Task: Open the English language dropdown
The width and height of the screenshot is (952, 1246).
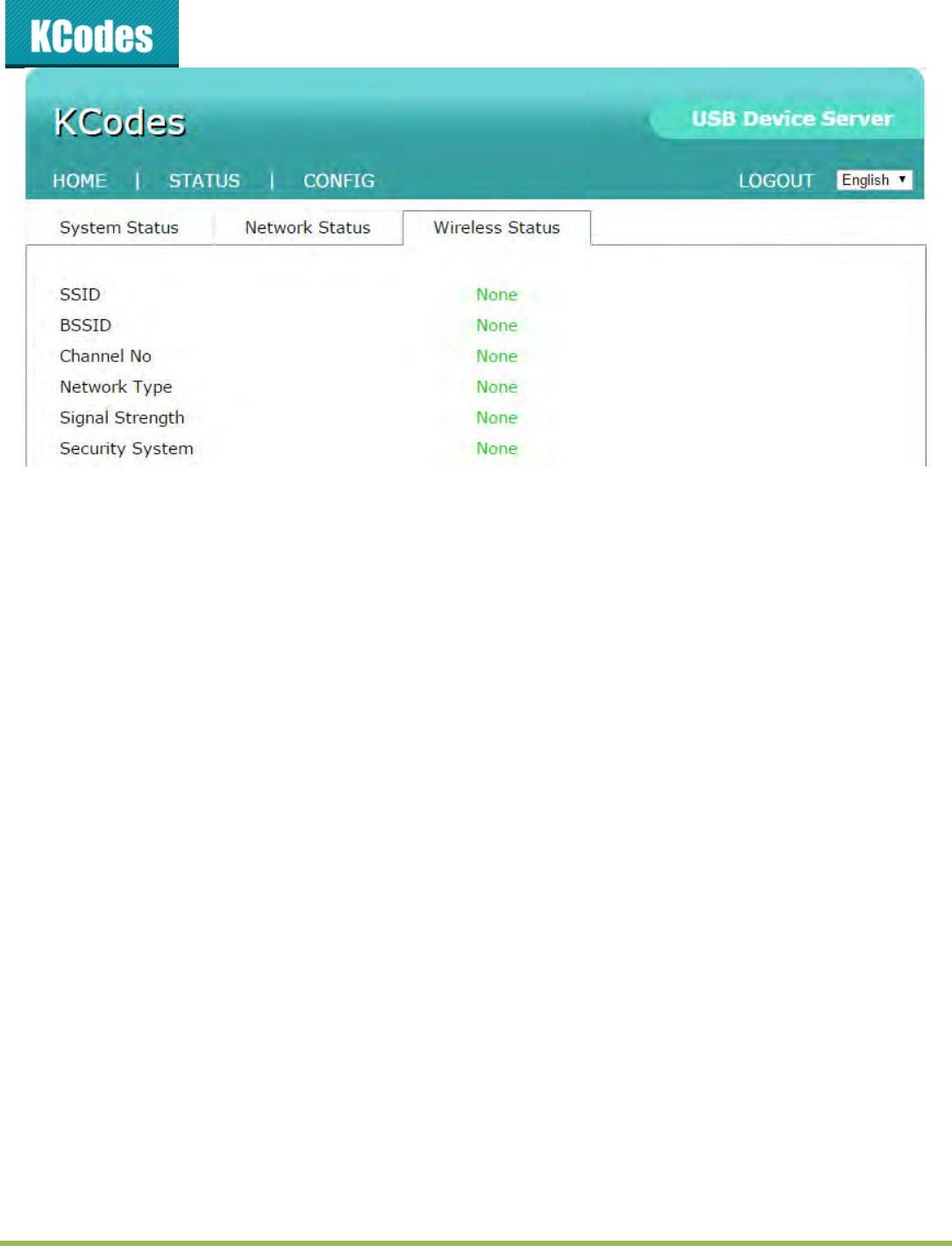Action: pos(875,180)
